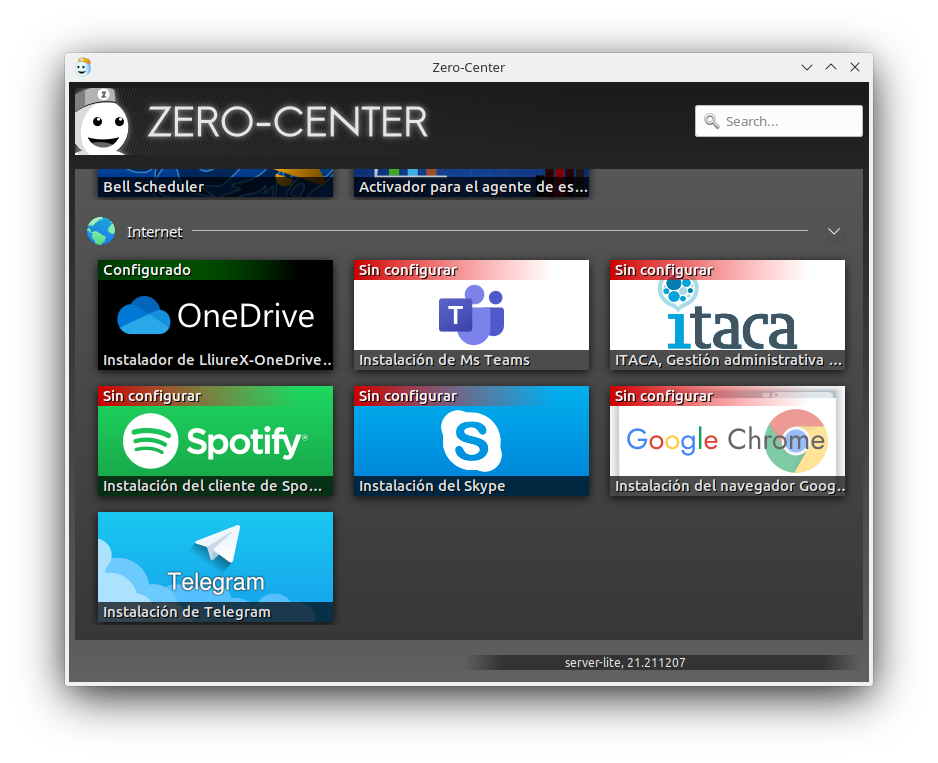938x763 pixels.
Task: Minimize the Zero-Center window
Action: (807, 67)
